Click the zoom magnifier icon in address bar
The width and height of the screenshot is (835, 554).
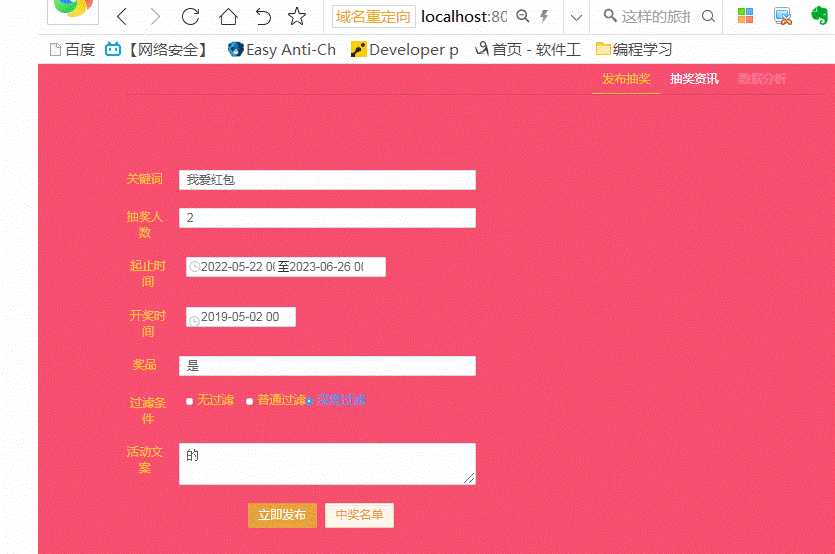523,16
